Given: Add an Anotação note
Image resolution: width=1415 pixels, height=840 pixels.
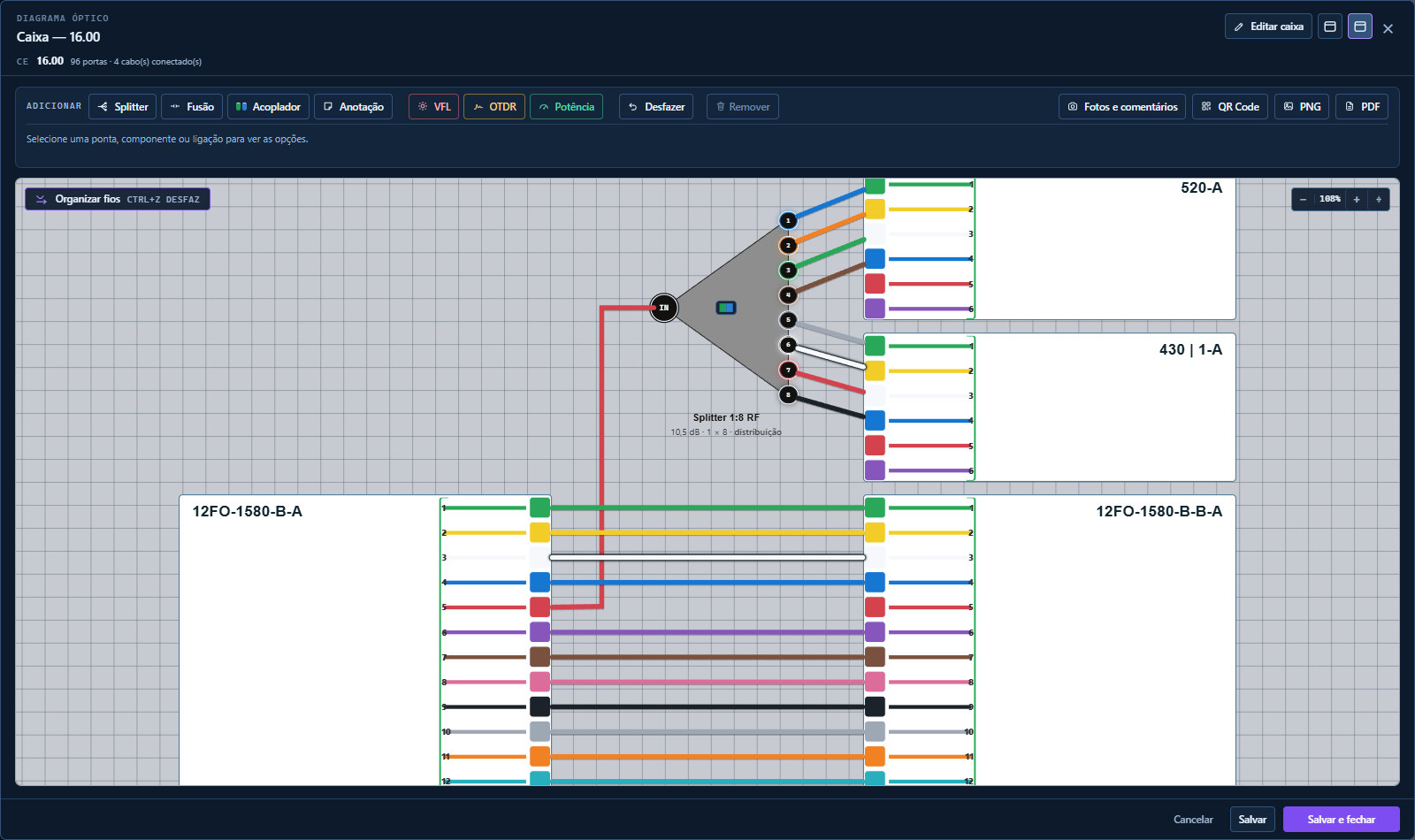Looking at the screenshot, I should (x=353, y=107).
